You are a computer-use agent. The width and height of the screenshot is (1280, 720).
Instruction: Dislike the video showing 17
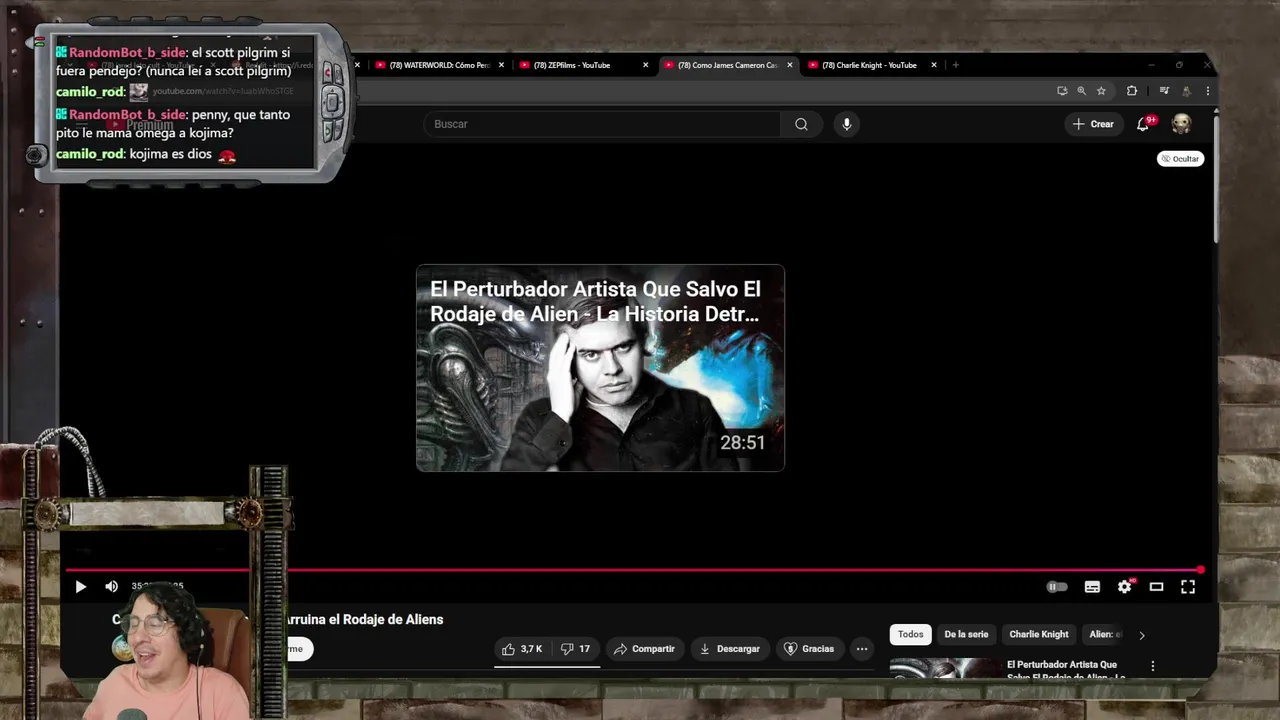576,649
